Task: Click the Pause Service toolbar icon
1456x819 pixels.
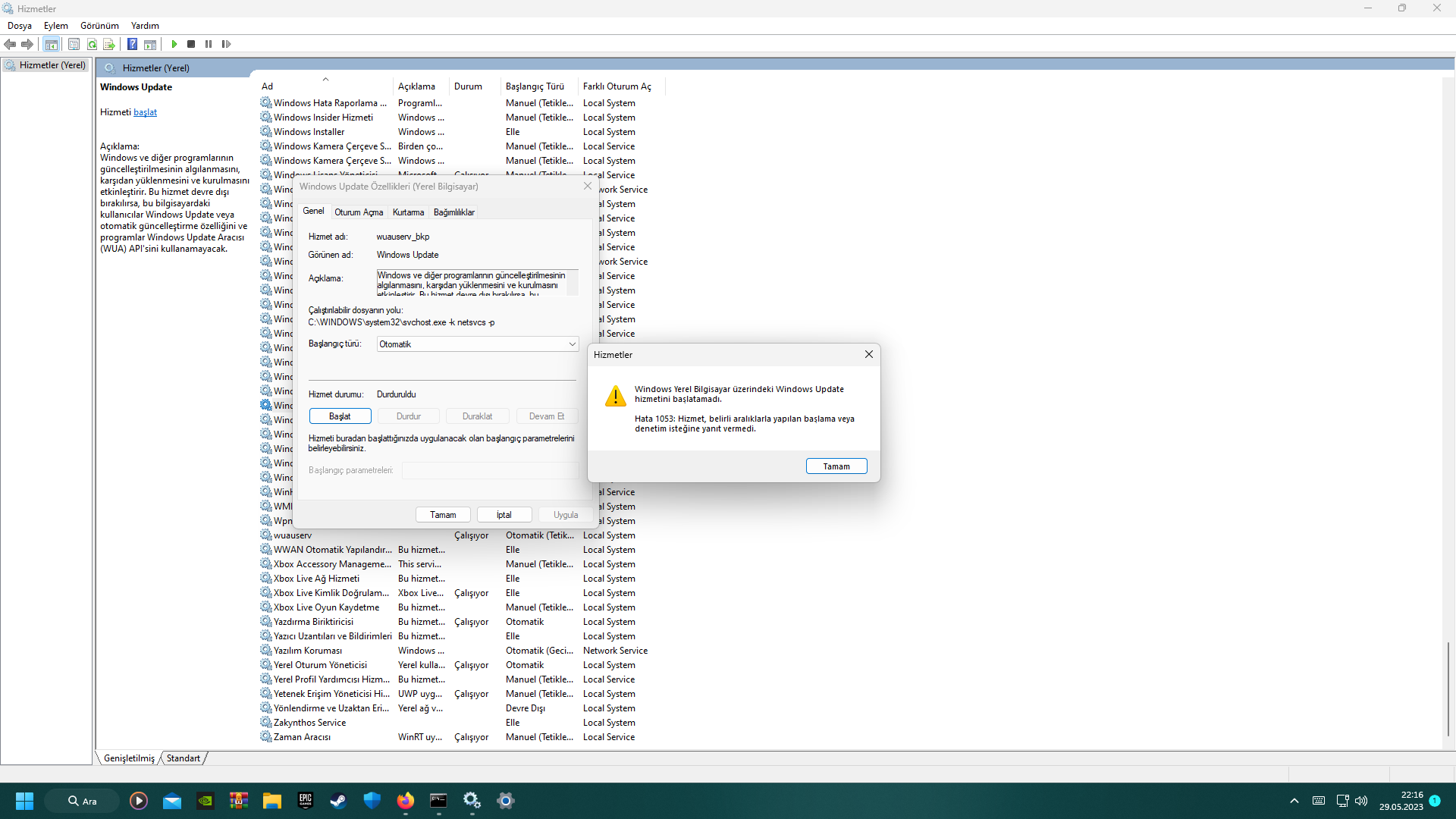Action: click(209, 44)
